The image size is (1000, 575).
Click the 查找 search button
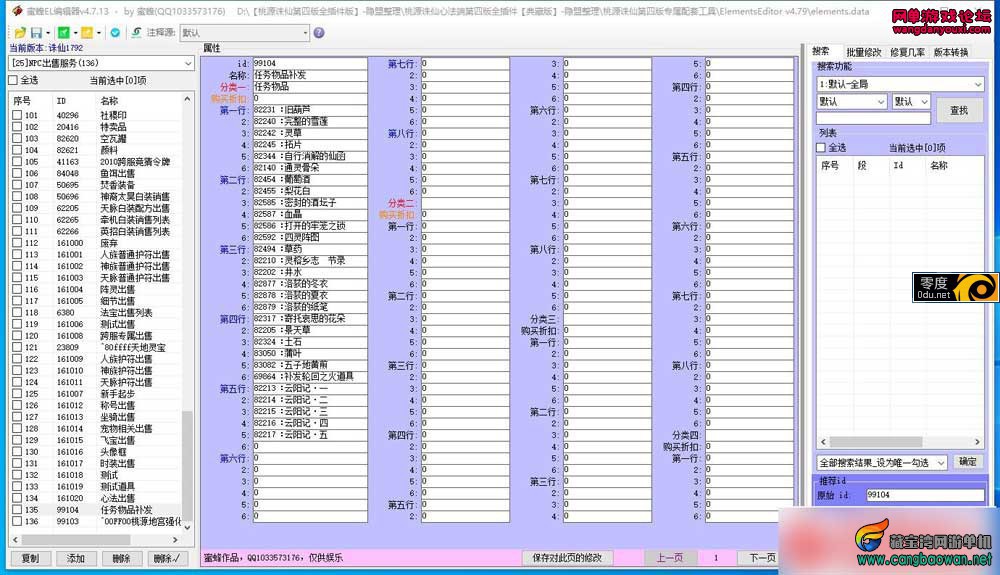(959, 110)
